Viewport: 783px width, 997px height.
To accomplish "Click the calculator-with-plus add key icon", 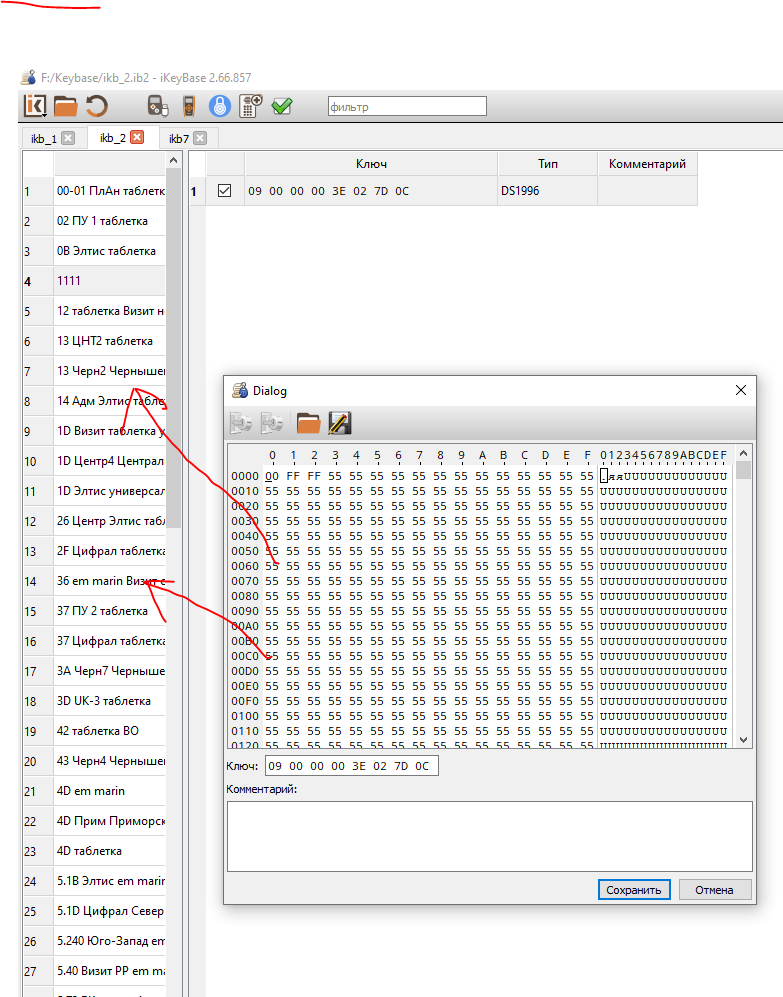I will pos(250,106).
